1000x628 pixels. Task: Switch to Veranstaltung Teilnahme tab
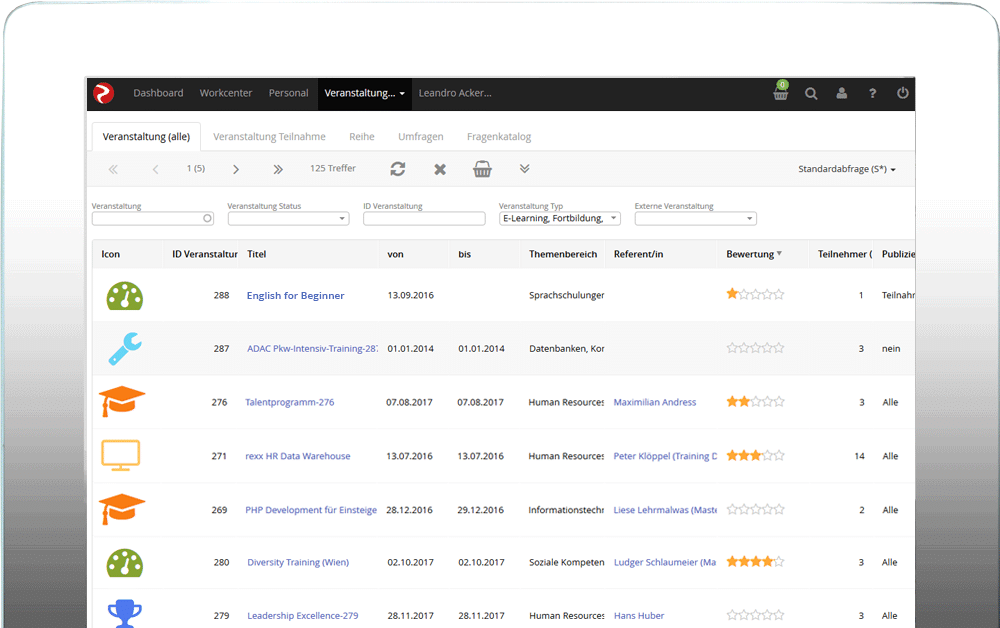click(x=269, y=136)
